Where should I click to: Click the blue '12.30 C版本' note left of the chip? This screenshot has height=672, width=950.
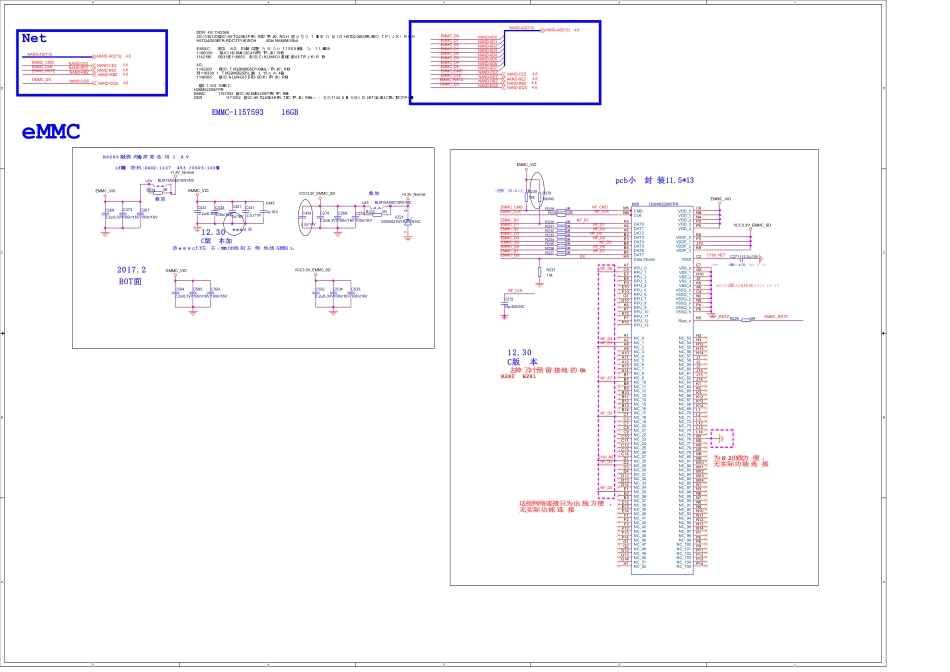pyautogui.click(x=521, y=358)
